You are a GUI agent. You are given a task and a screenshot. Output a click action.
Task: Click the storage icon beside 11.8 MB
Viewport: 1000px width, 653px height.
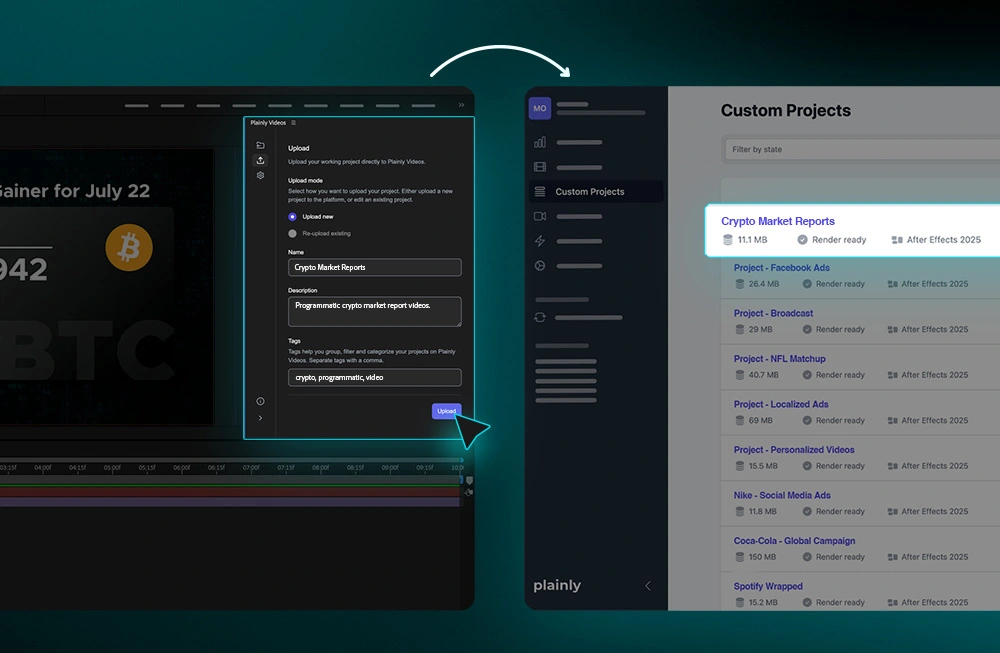(740, 511)
